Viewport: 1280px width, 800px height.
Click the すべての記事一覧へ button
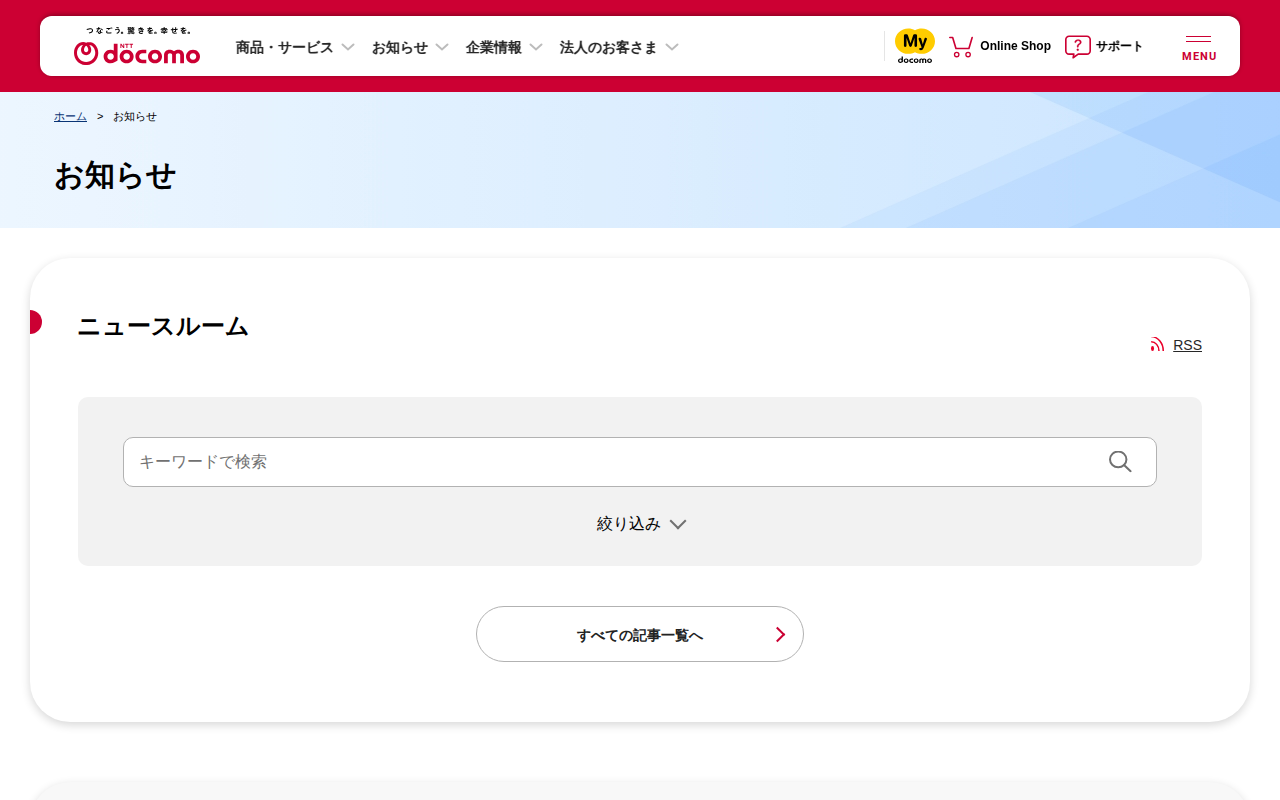coord(640,634)
